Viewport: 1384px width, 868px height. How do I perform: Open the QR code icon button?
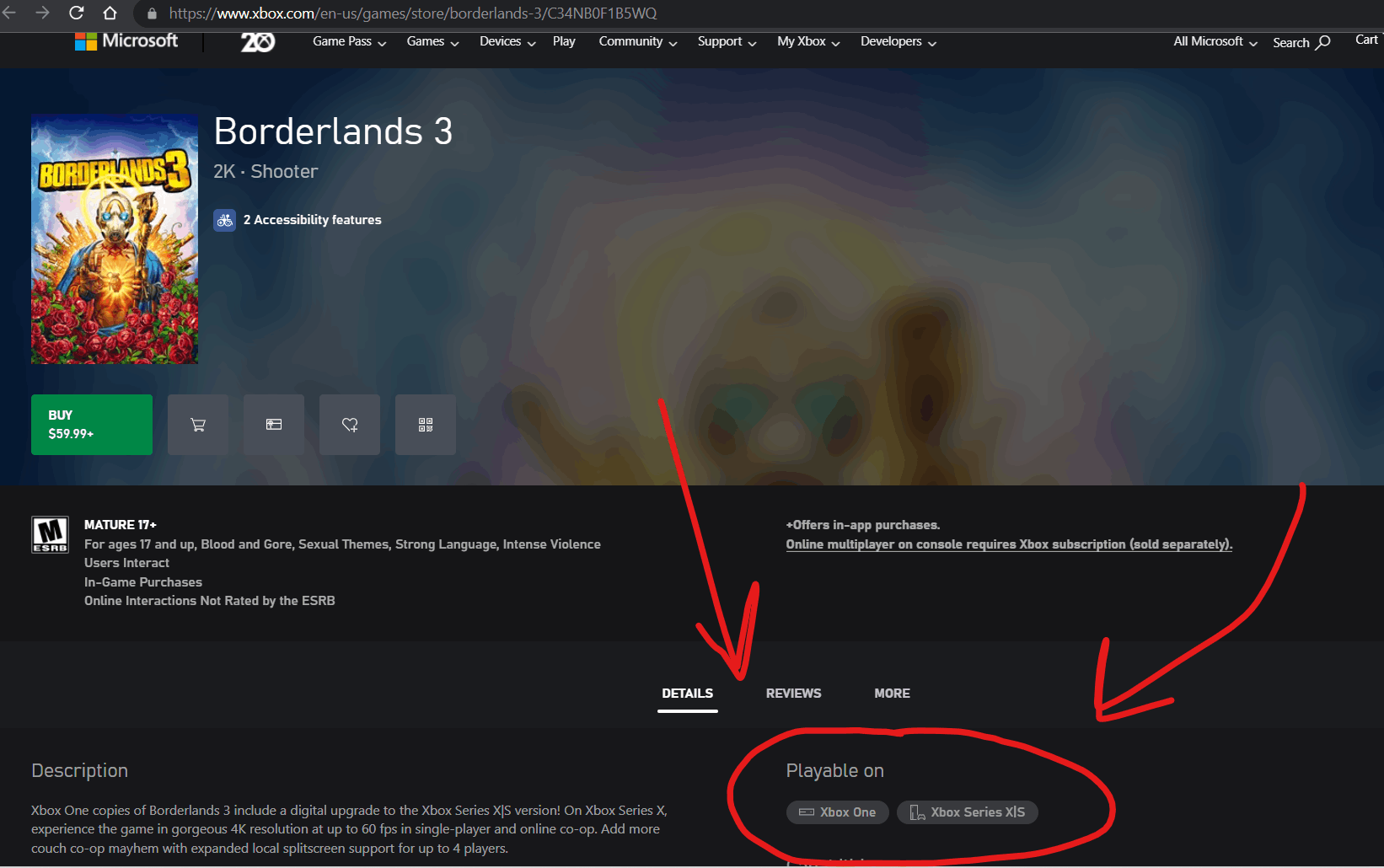point(426,425)
